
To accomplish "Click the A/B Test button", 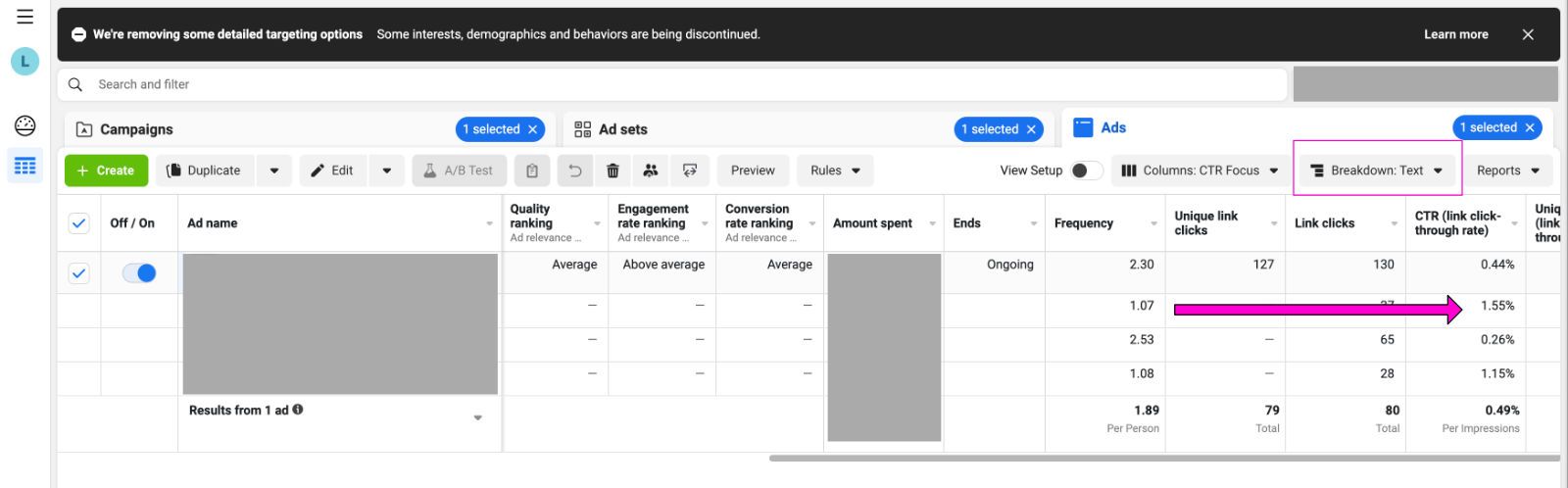I will 459,171.
